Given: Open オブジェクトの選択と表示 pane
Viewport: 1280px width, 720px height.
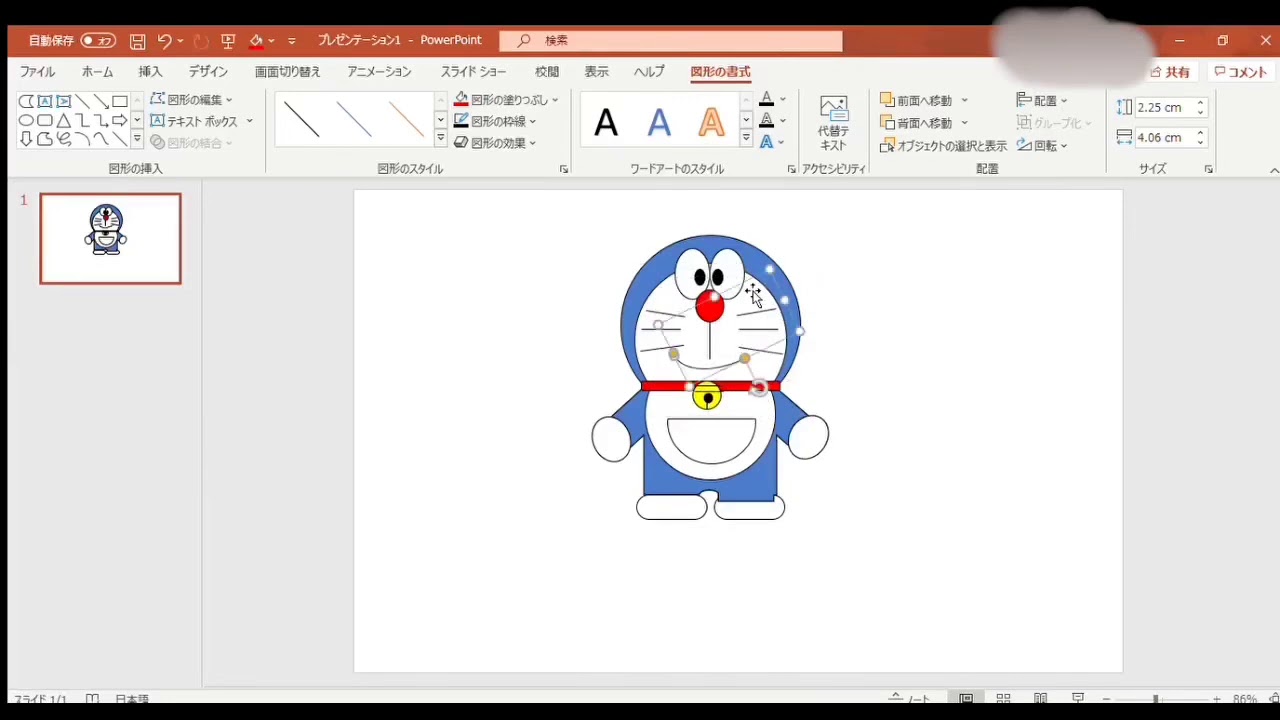Looking at the screenshot, I should click(943, 146).
